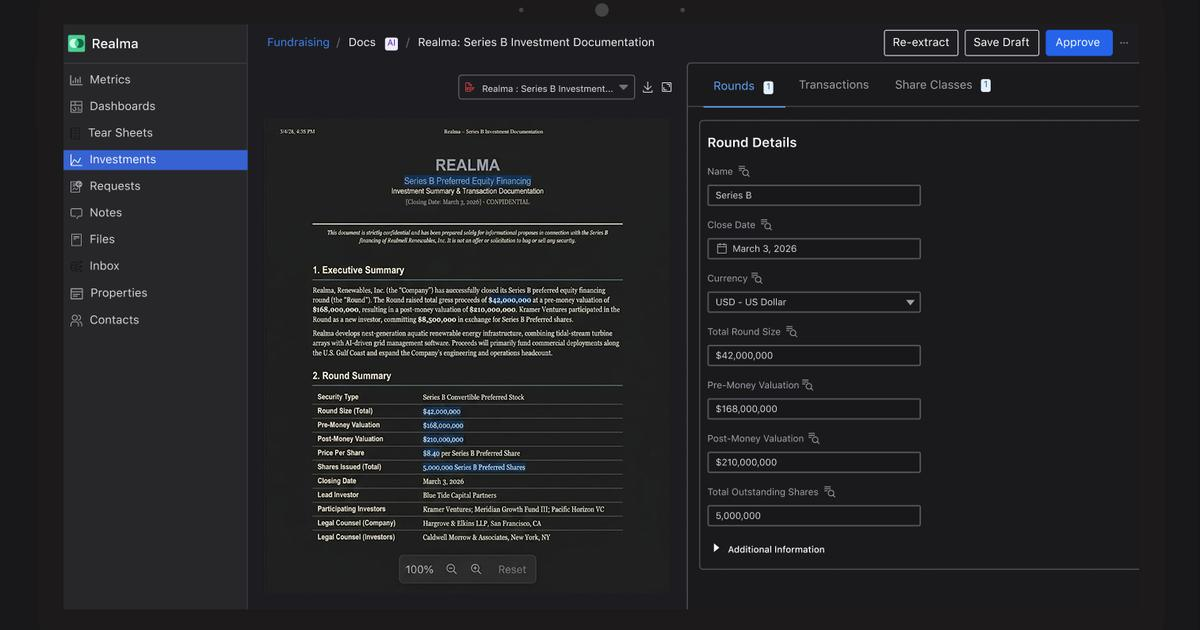Click source lookup icon beside Post-Money Valuation
Screen dimensions: 1200x630
point(814,439)
